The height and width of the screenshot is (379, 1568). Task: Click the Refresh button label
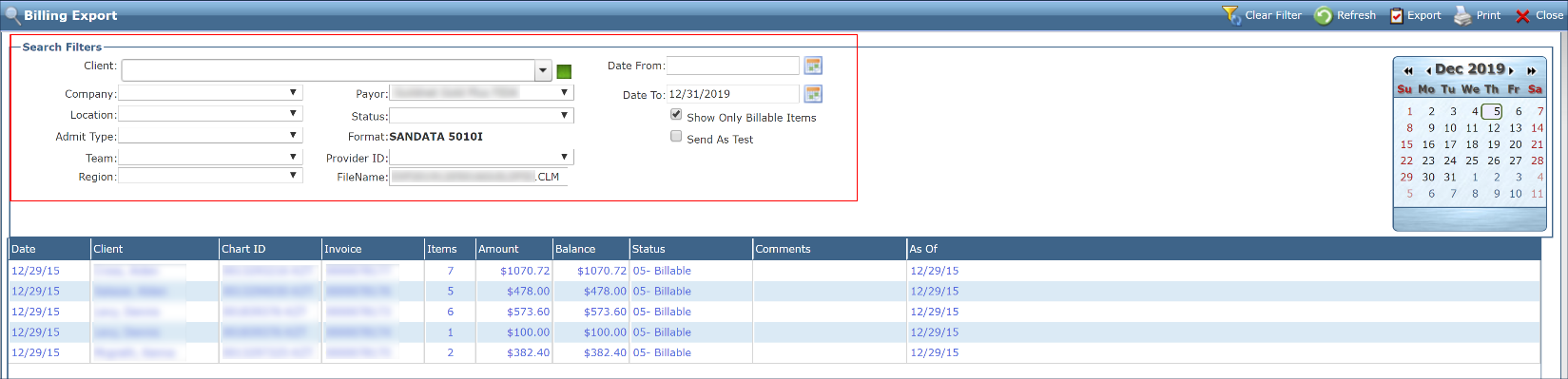[1356, 15]
